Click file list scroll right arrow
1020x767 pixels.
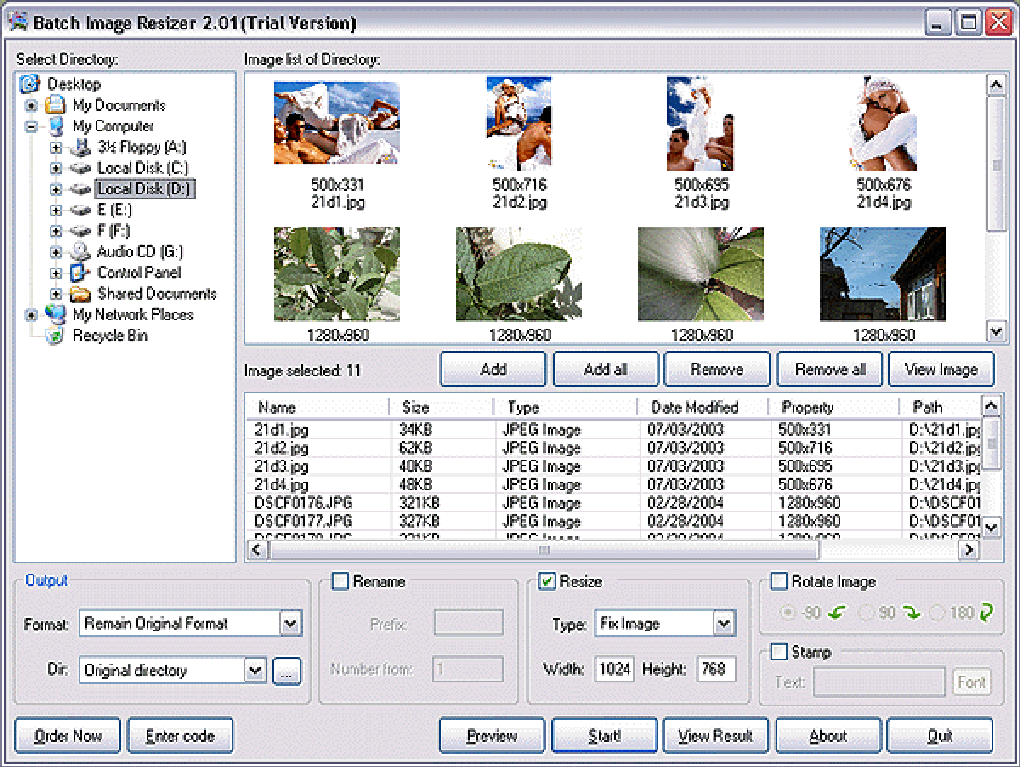coord(969,550)
